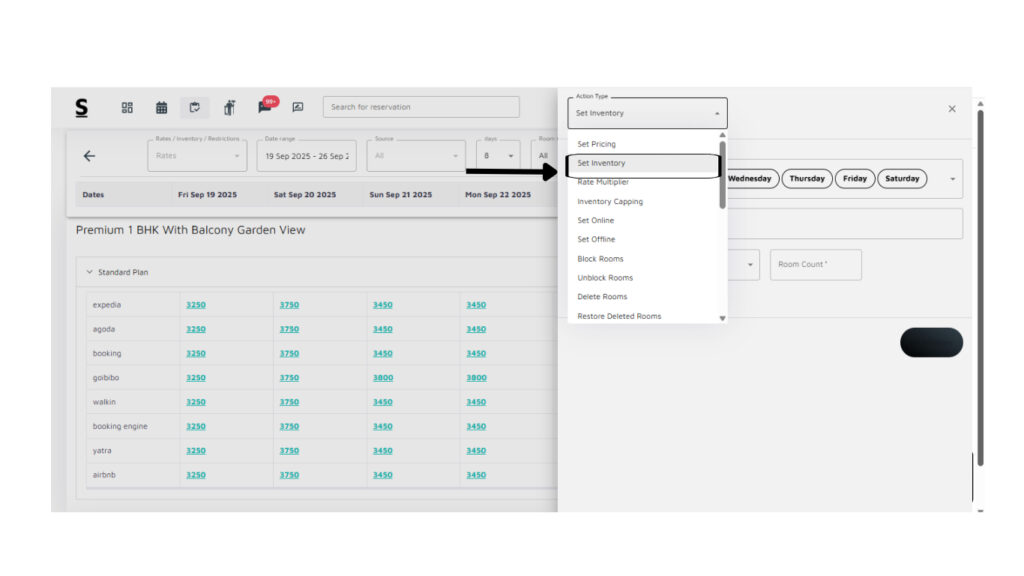The width and height of the screenshot is (1024, 576).
Task: Select Set Pricing from the list
Action: point(596,144)
